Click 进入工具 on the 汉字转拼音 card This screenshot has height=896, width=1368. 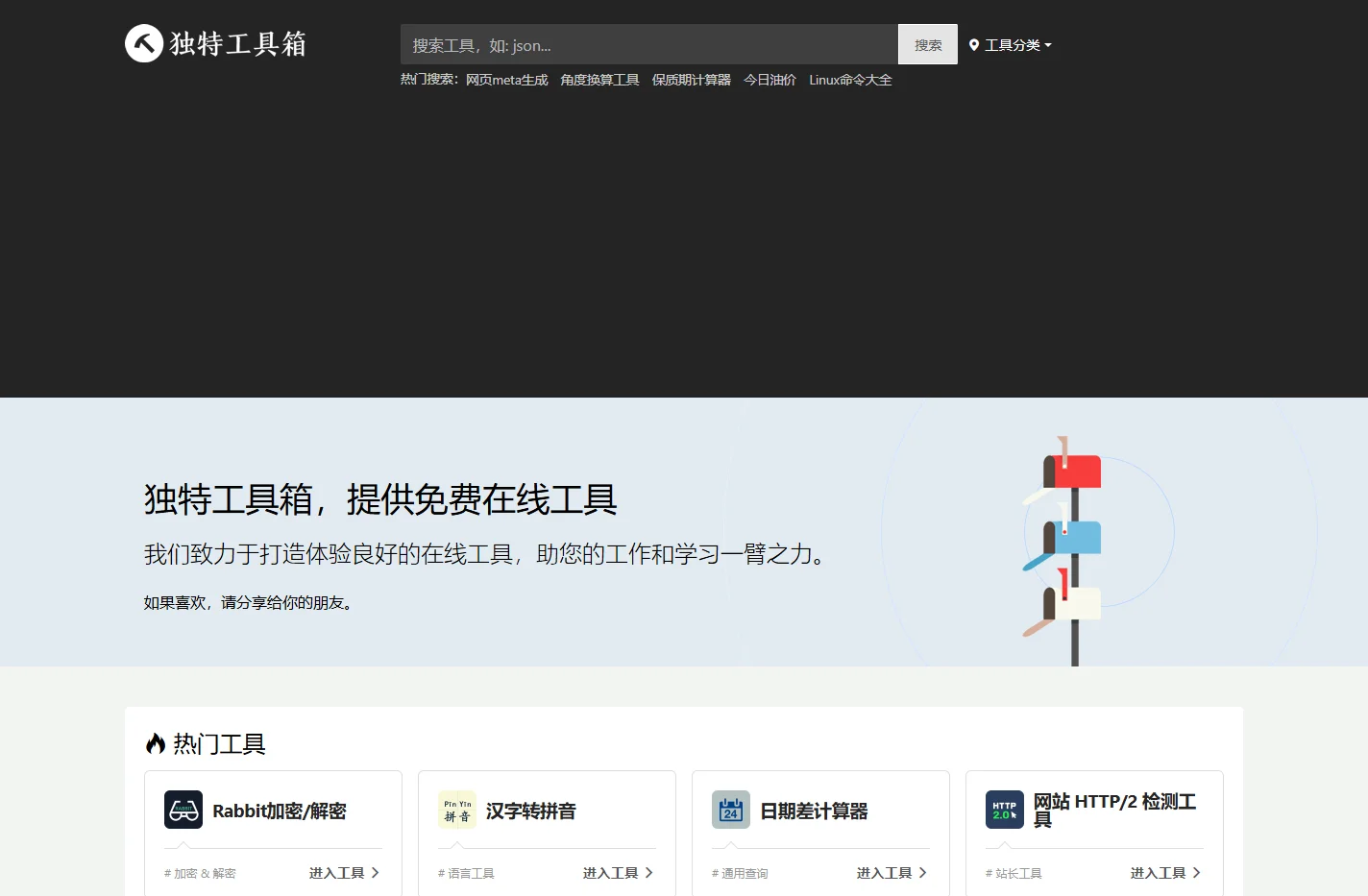(x=618, y=873)
